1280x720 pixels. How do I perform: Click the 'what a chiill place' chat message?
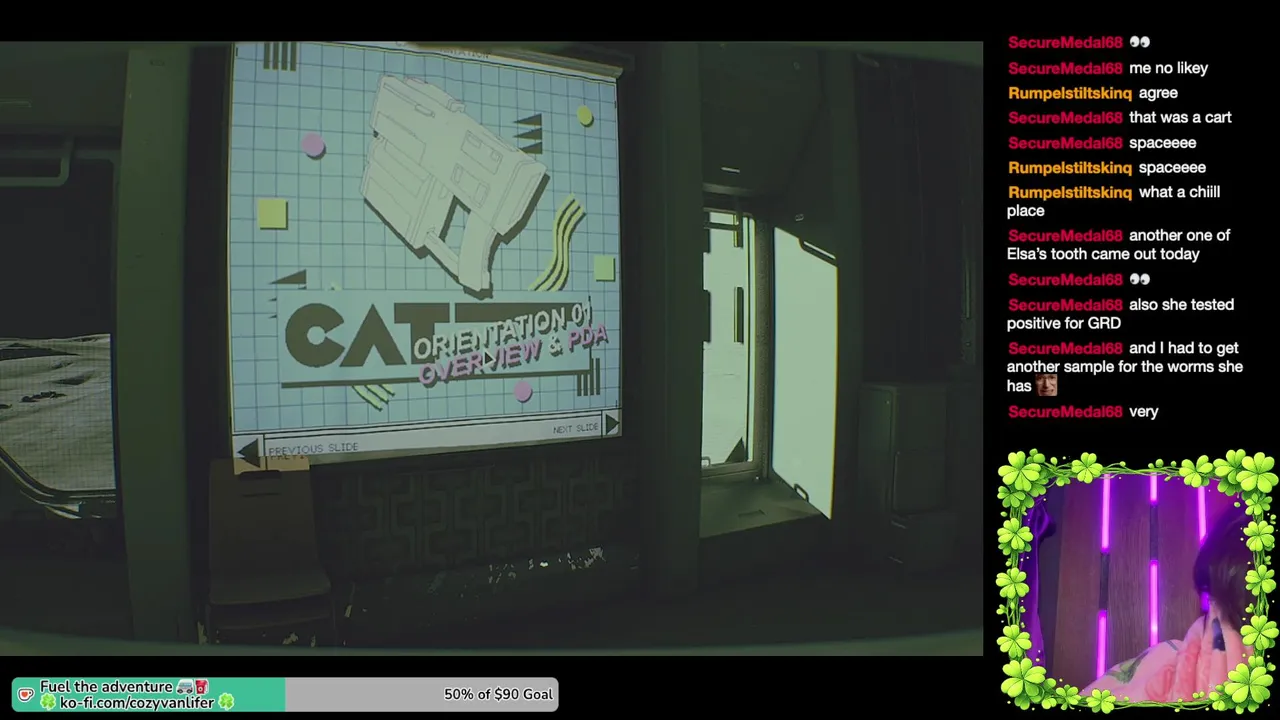(x=1114, y=201)
